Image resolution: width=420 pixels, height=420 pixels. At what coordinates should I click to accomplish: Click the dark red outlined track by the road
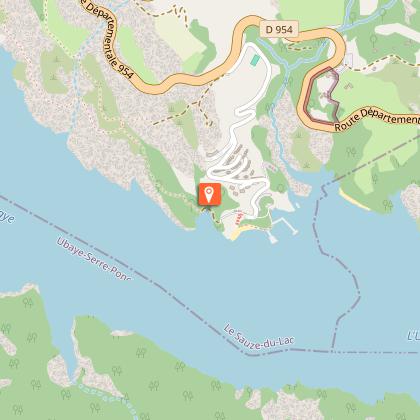(x=322, y=96)
